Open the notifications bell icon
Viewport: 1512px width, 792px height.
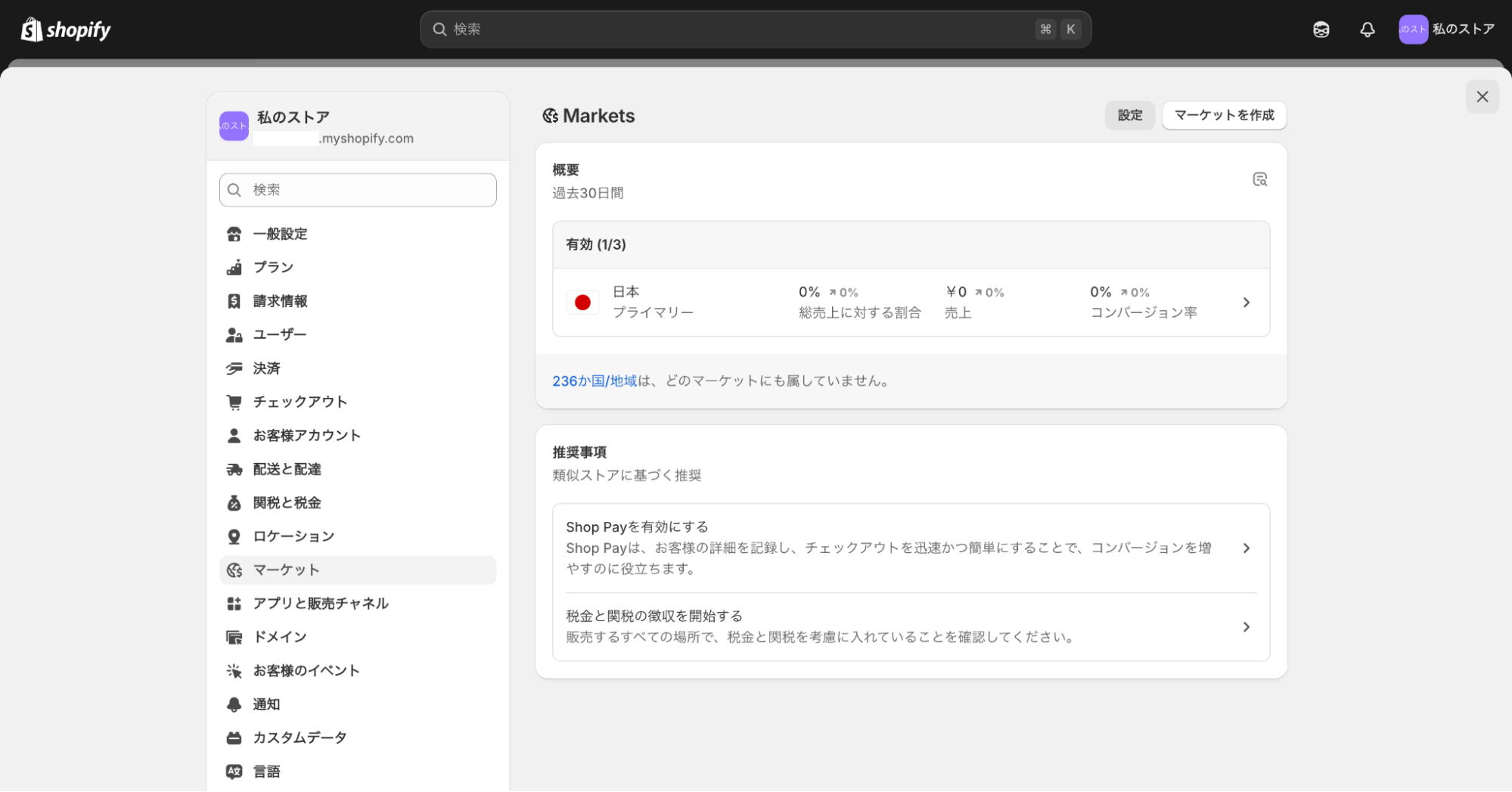1367,30
